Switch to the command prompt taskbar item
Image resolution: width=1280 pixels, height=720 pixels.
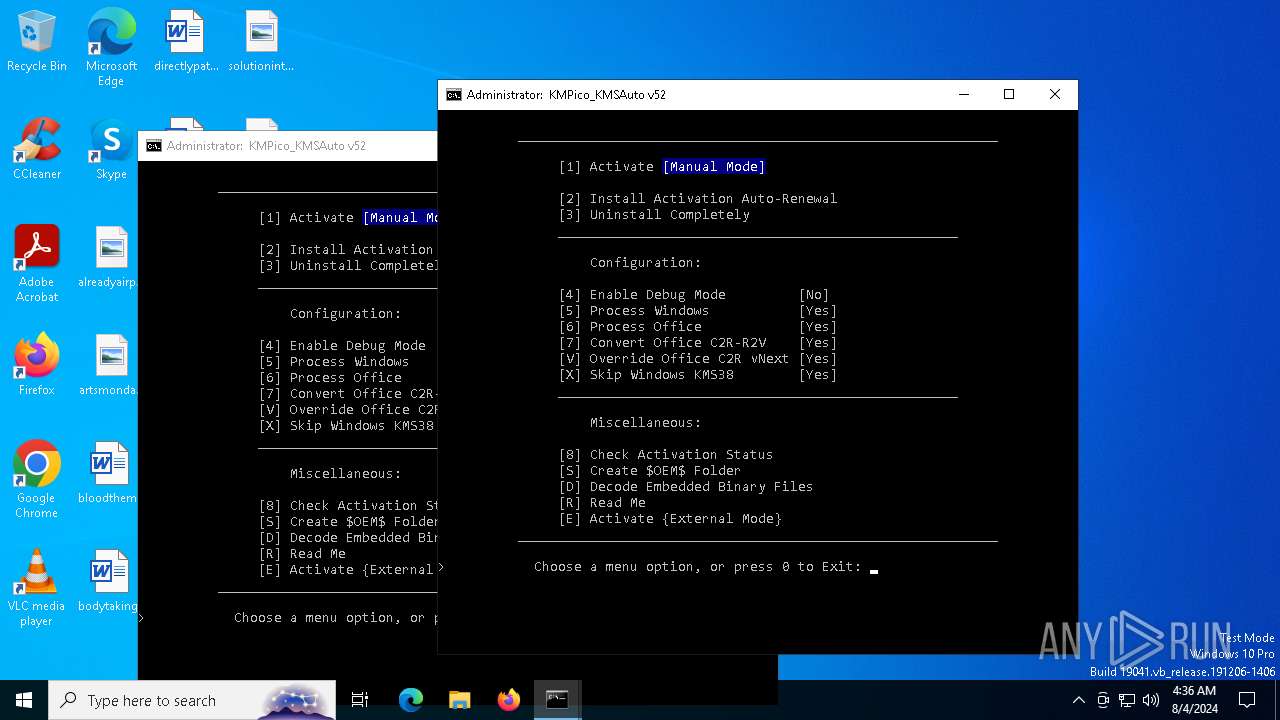pyautogui.click(x=557, y=700)
